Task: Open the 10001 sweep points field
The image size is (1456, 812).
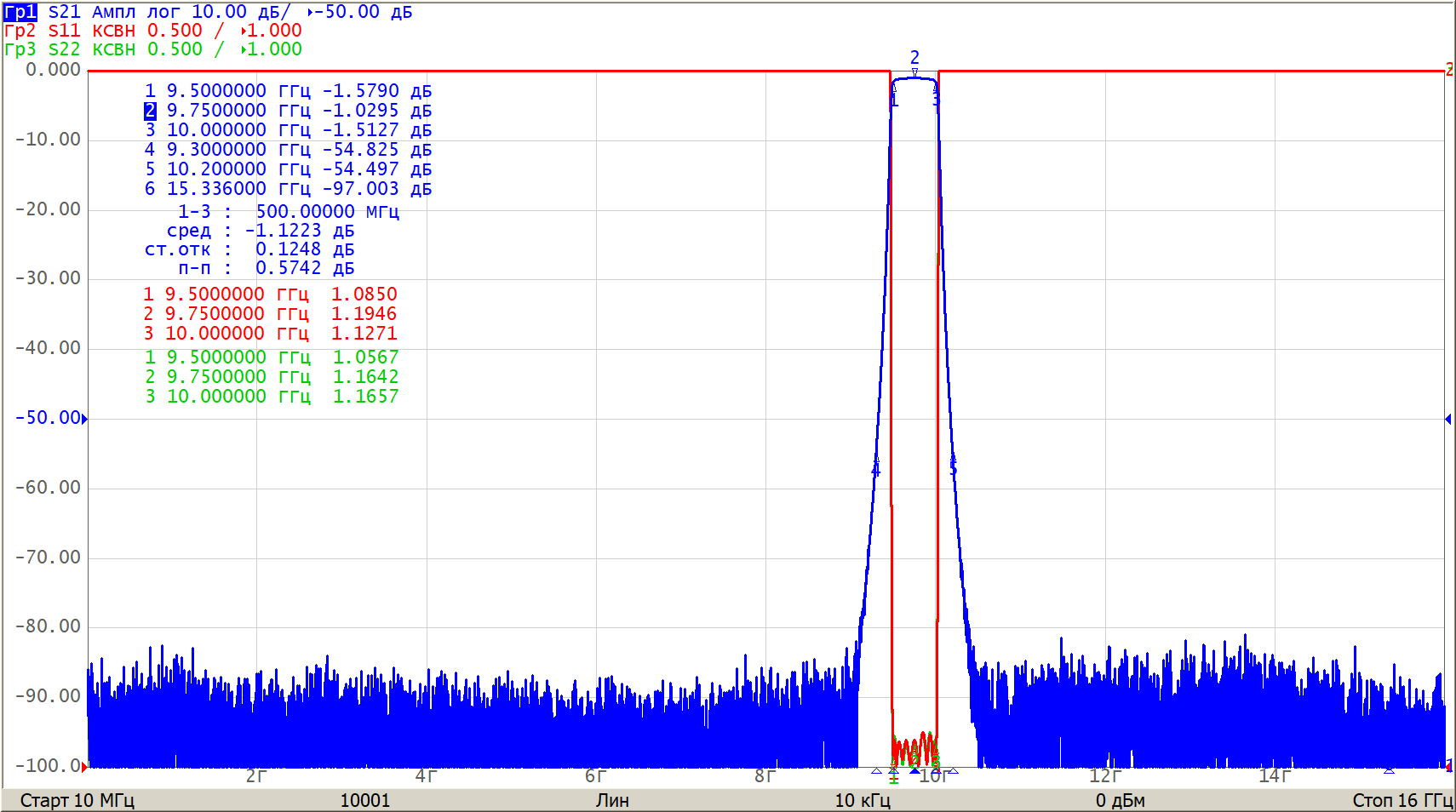Action: (364, 800)
